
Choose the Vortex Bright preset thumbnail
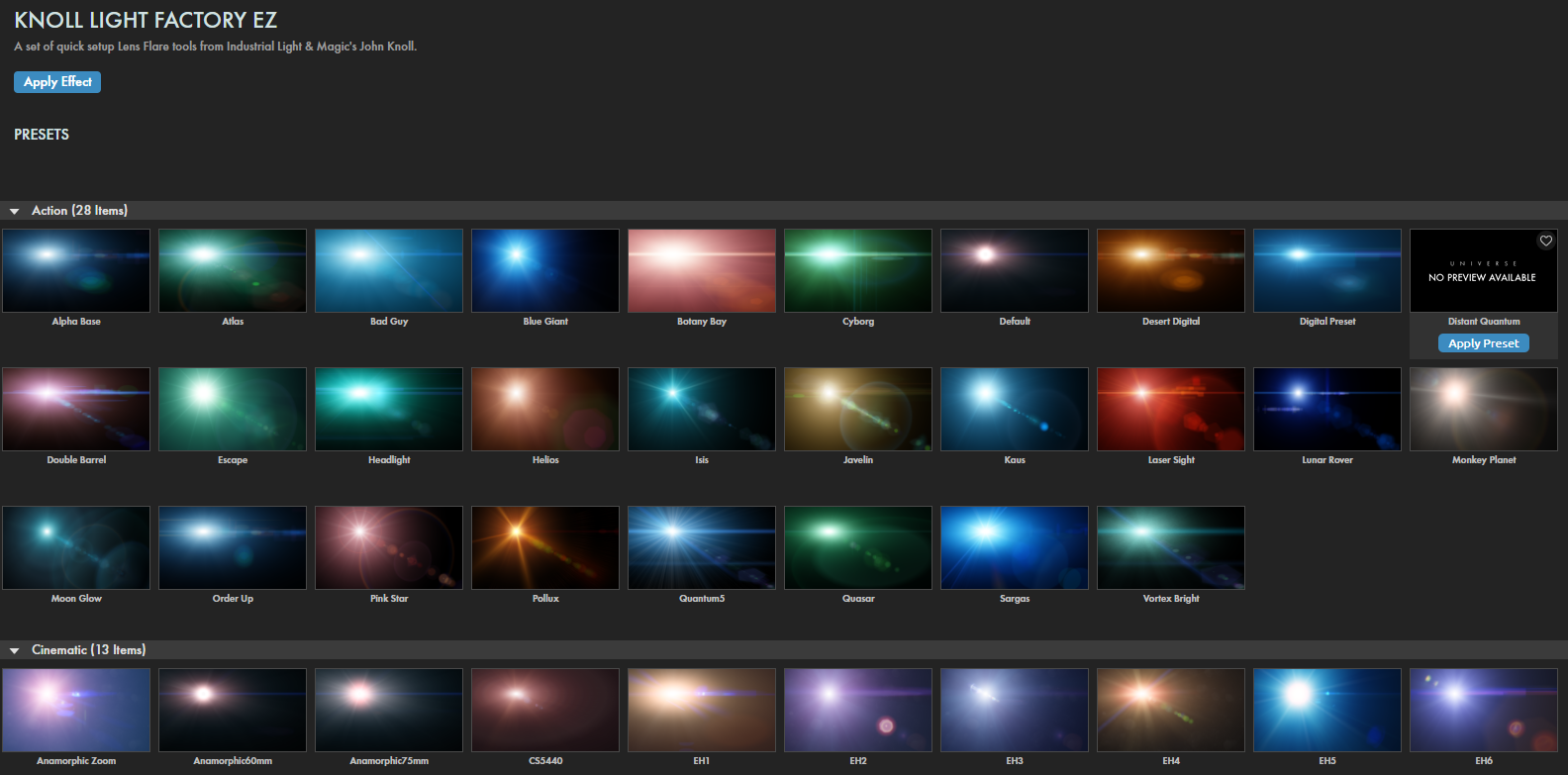1171,547
